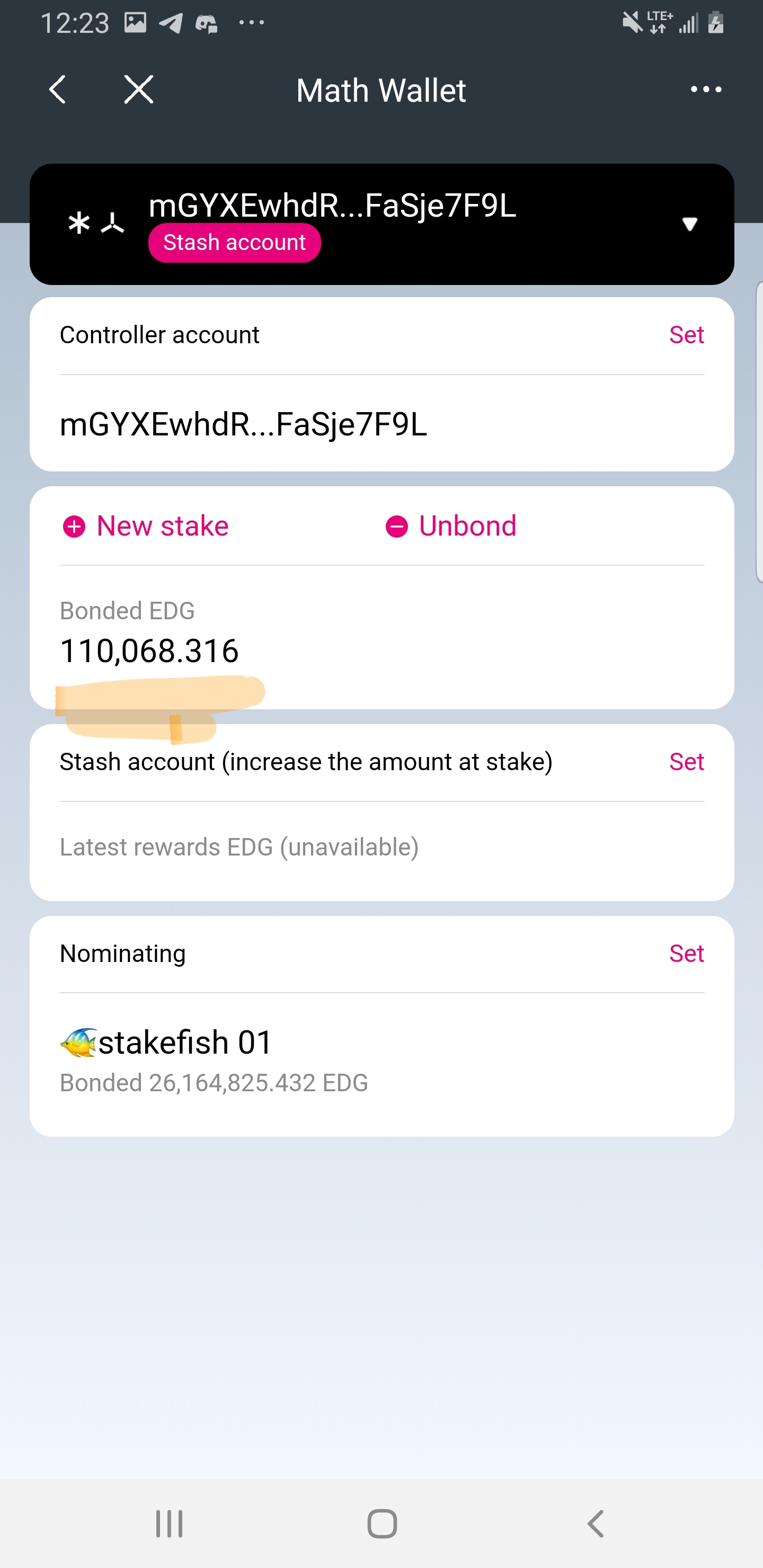Screen dimensions: 763x1568
Task: Open Android recent apps button
Action: (x=169, y=1524)
